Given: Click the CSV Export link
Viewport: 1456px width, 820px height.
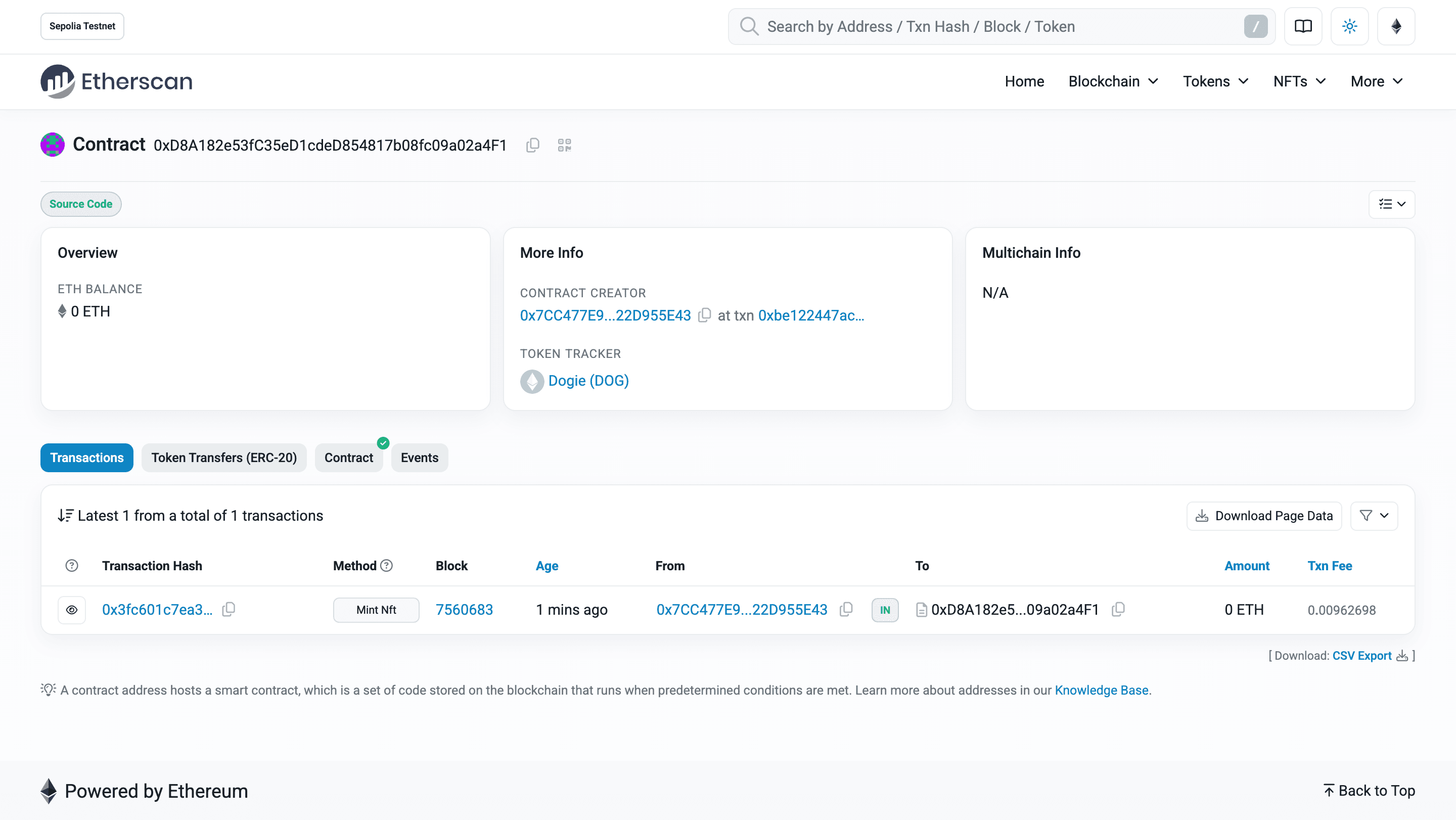Looking at the screenshot, I should point(1361,656).
